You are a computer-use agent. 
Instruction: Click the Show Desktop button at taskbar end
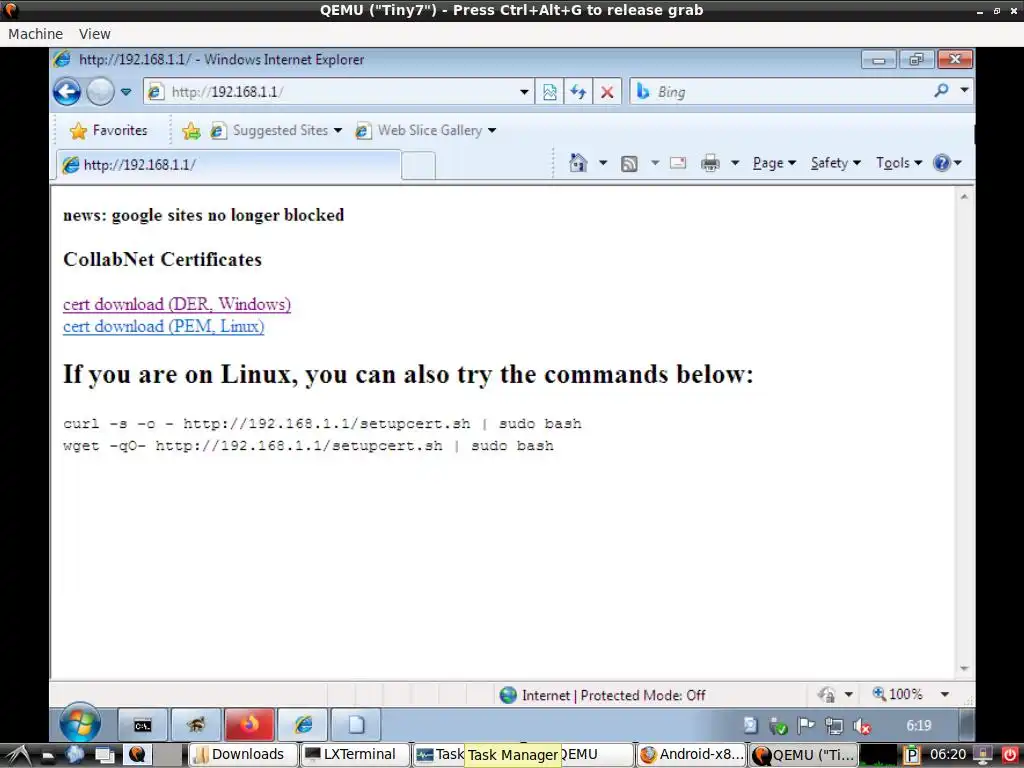[967, 726]
